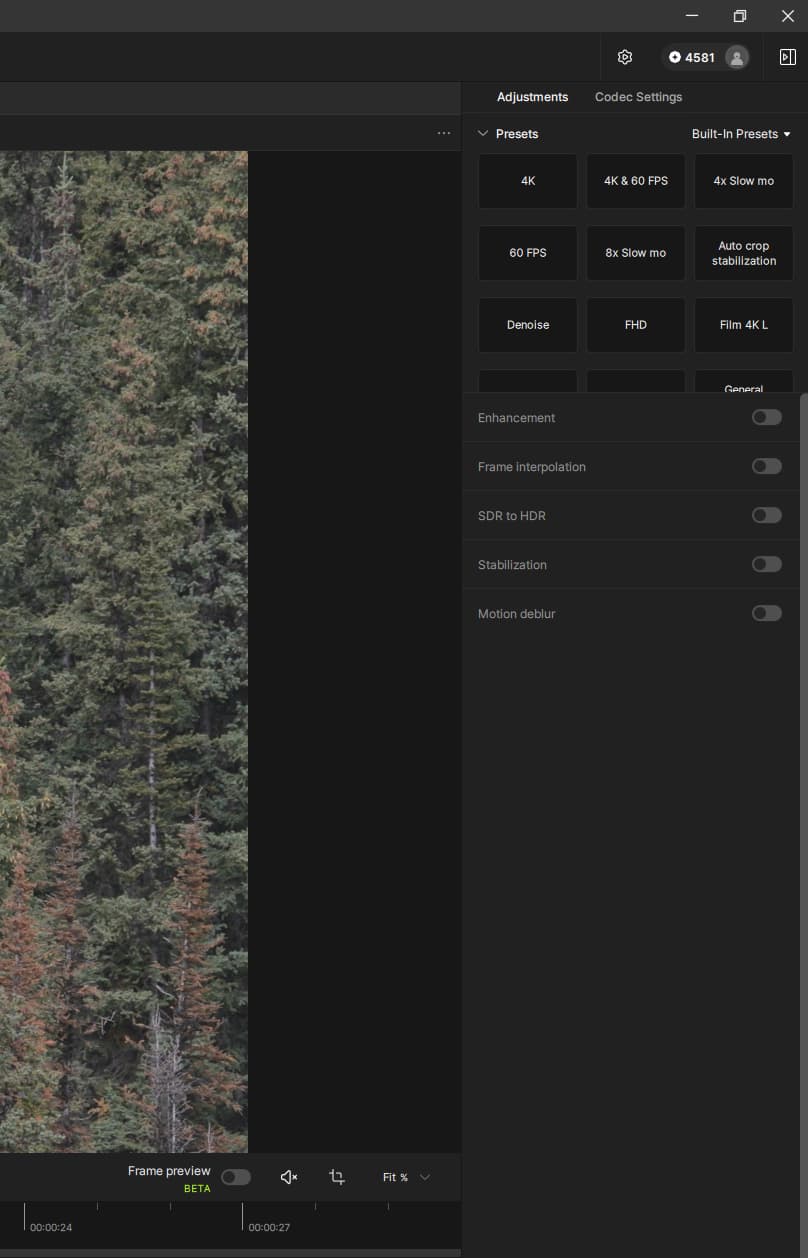The width and height of the screenshot is (808, 1258).
Task: Open the settings gear icon
Action: tap(625, 57)
